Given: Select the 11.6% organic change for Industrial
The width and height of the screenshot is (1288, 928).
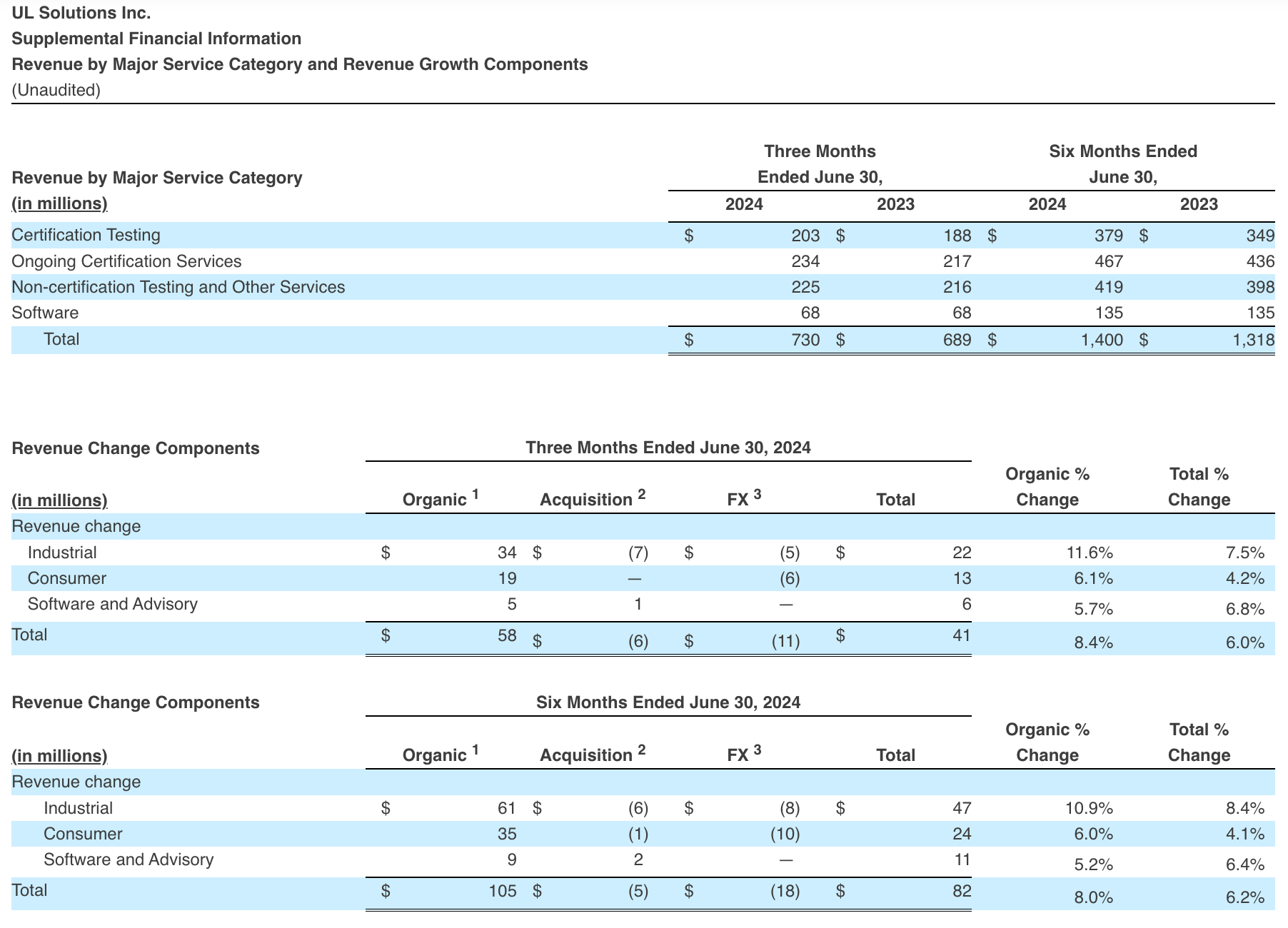Looking at the screenshot, I should point(1090,553).
